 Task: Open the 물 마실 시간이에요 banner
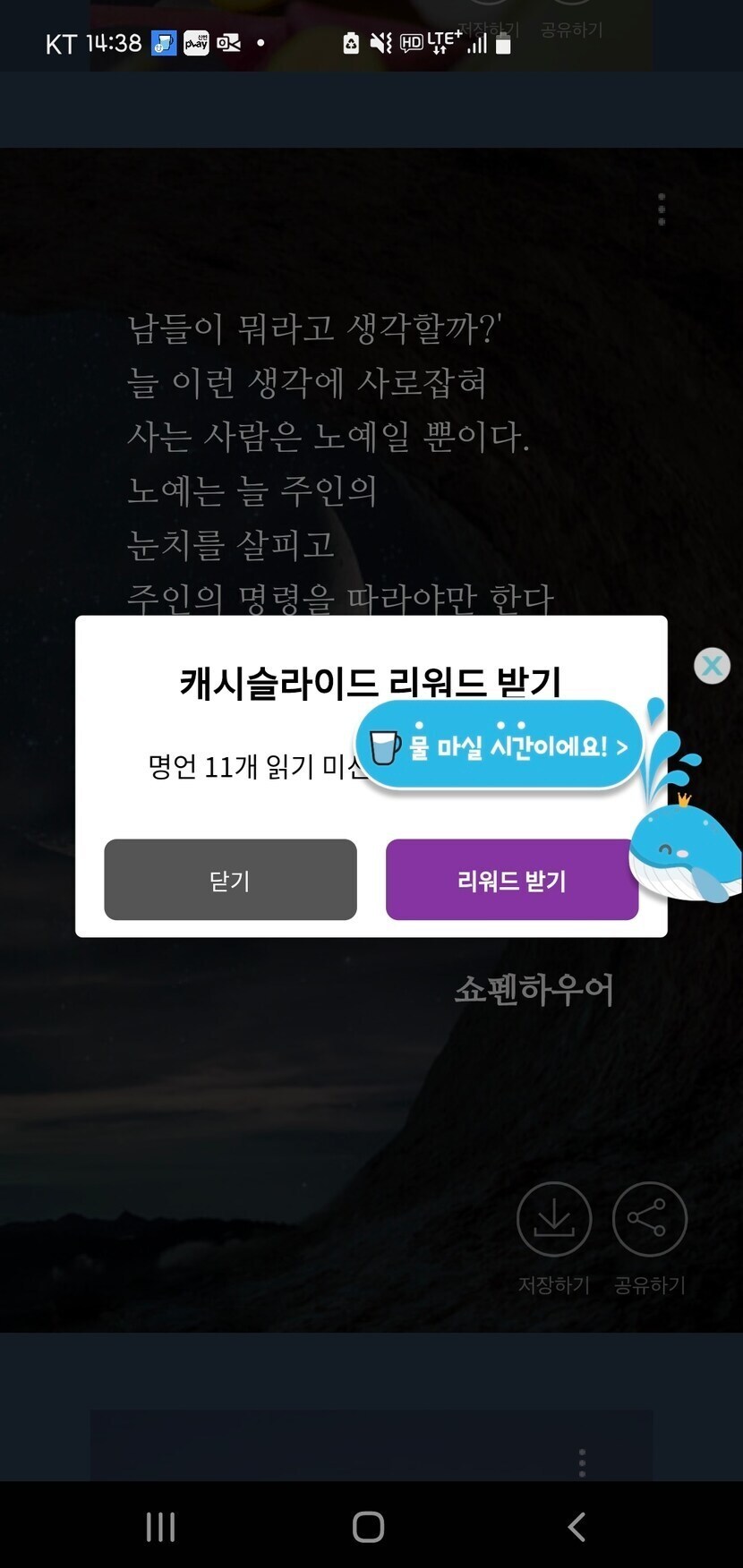point(500,746)
